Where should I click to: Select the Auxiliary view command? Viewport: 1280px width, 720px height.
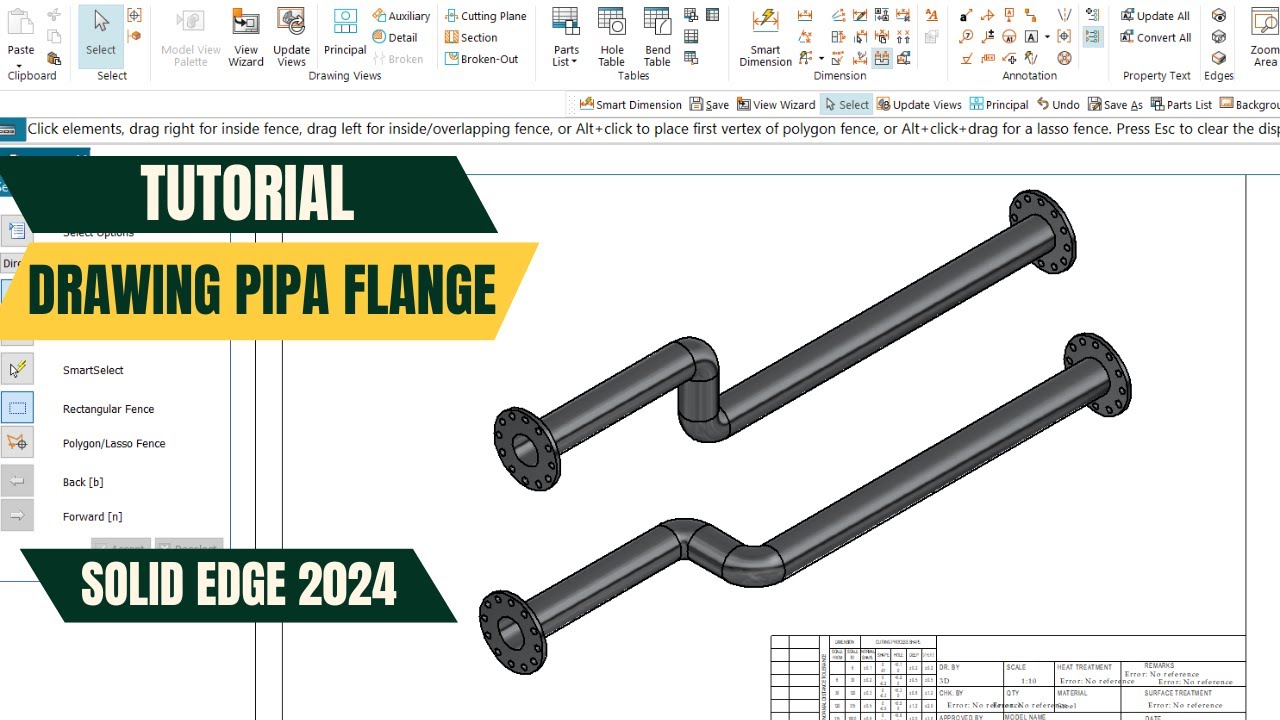tap(401, 16)
